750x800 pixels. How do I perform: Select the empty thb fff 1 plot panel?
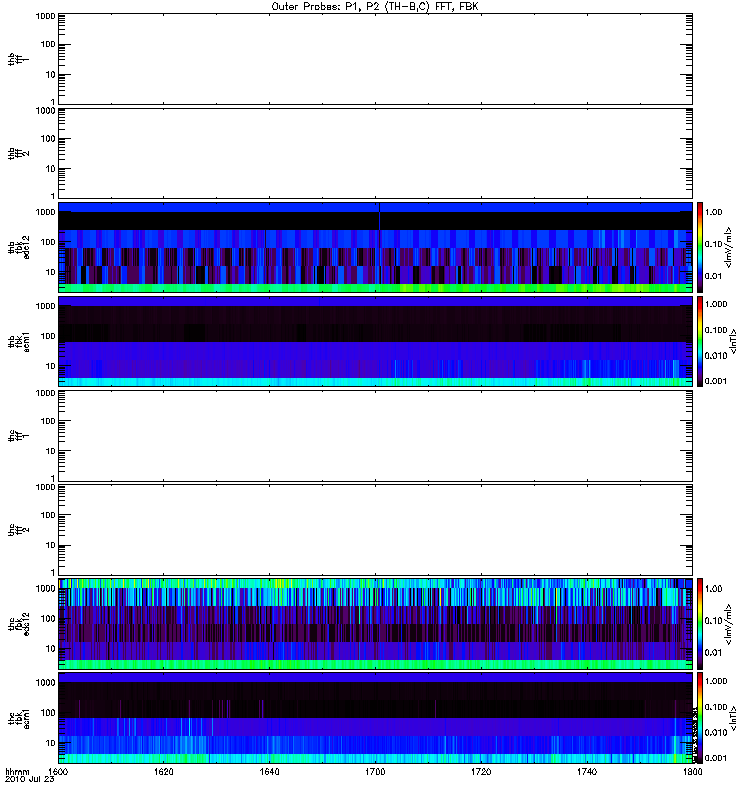click(x=375, y=59)
